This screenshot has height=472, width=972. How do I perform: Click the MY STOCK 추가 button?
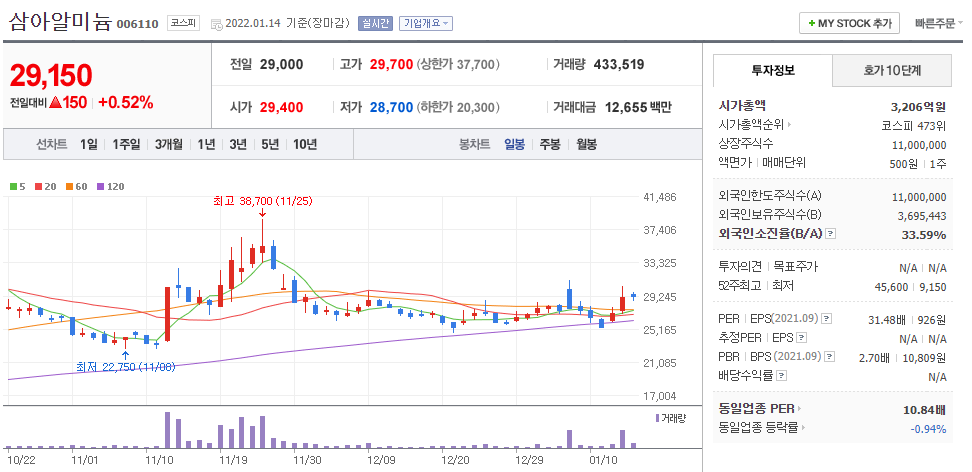pyautogui.click(x=849, y=24)
